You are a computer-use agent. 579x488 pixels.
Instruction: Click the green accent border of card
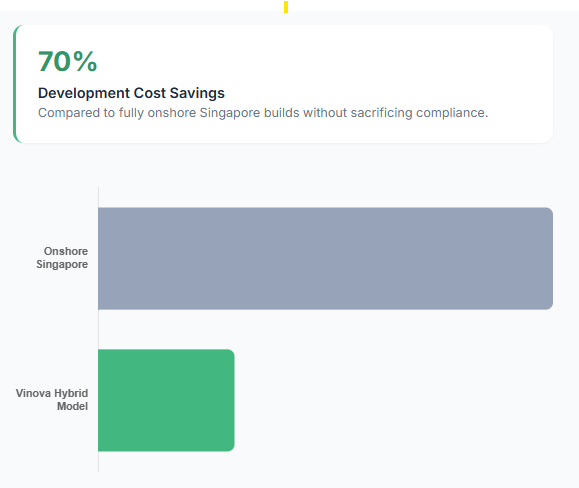click(x=15, y=84)
